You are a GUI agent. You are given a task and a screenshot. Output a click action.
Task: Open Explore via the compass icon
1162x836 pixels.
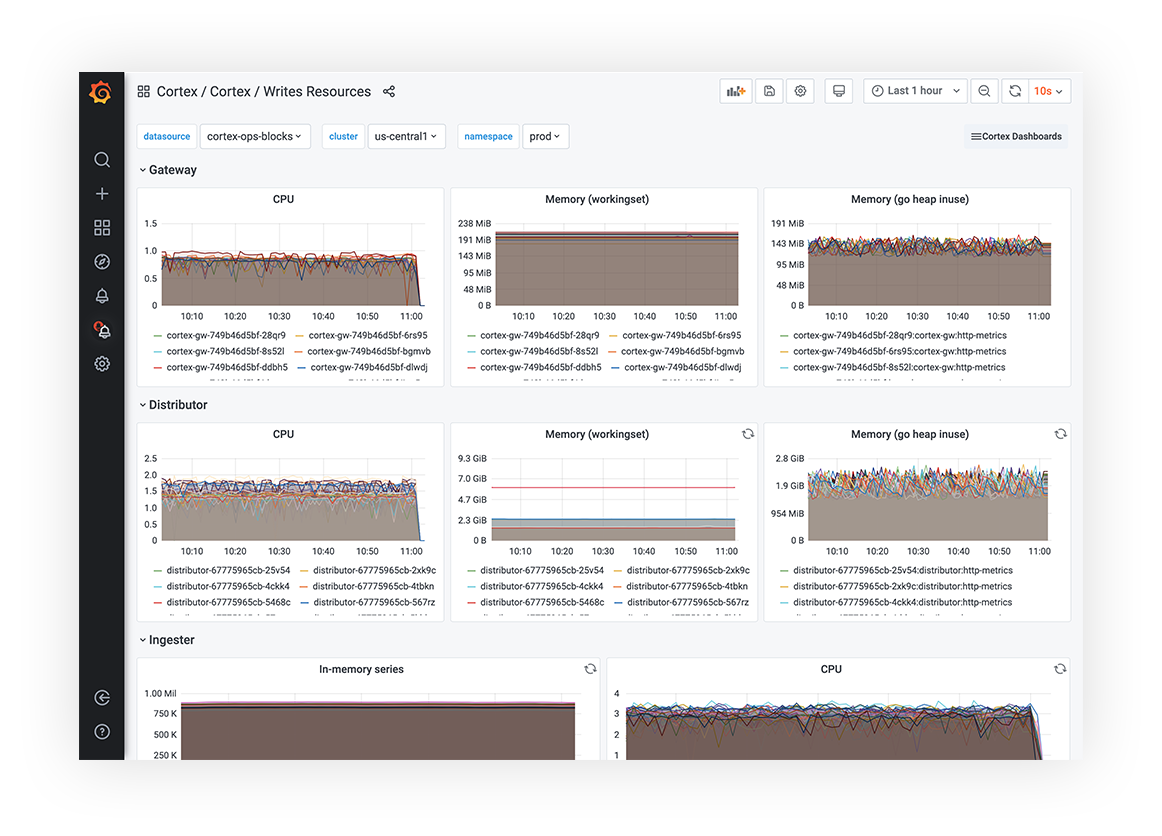coord(101,261)
